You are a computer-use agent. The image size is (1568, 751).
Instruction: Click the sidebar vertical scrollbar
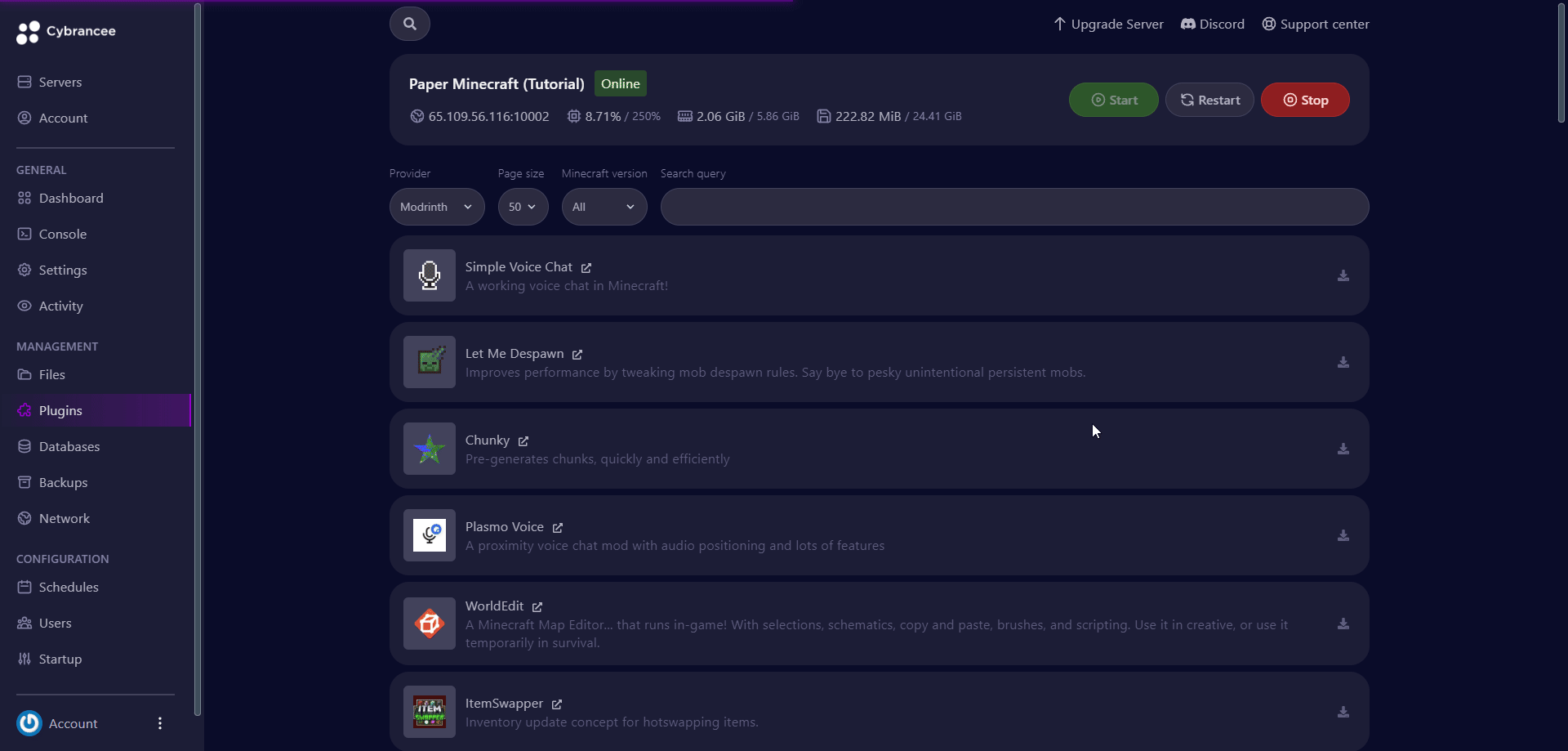coord(197,360)
